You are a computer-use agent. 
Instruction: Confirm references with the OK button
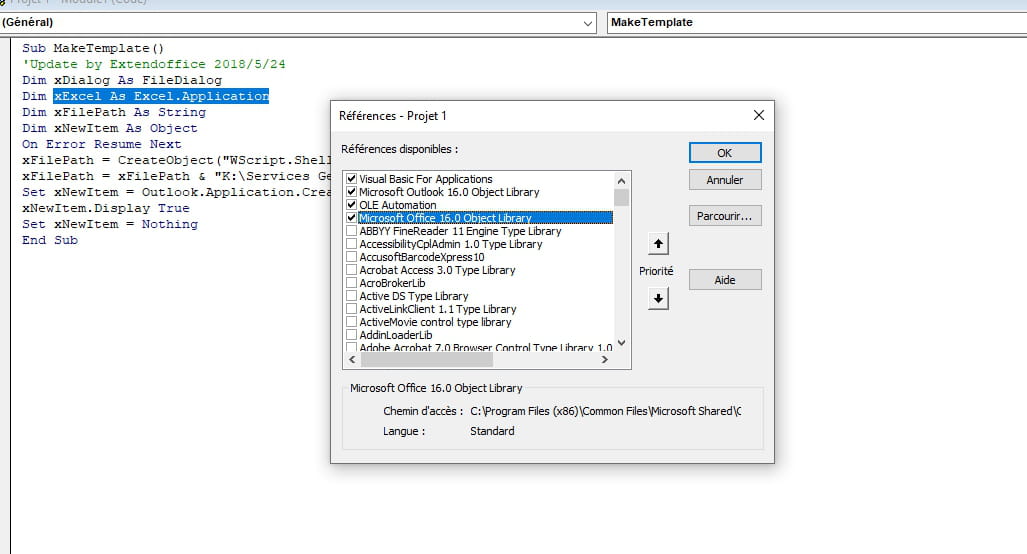(x=725, y=153)
